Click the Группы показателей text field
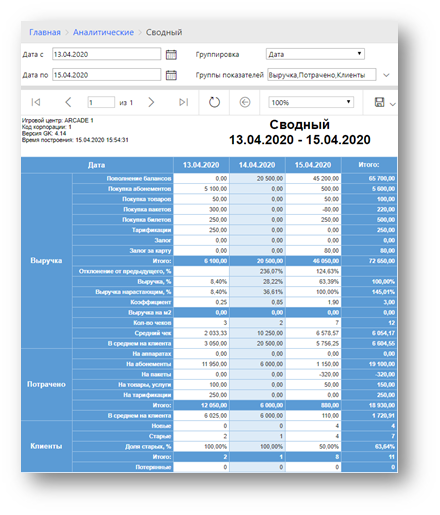The height and width of the screenshot is (515, 440). point(321,75)
